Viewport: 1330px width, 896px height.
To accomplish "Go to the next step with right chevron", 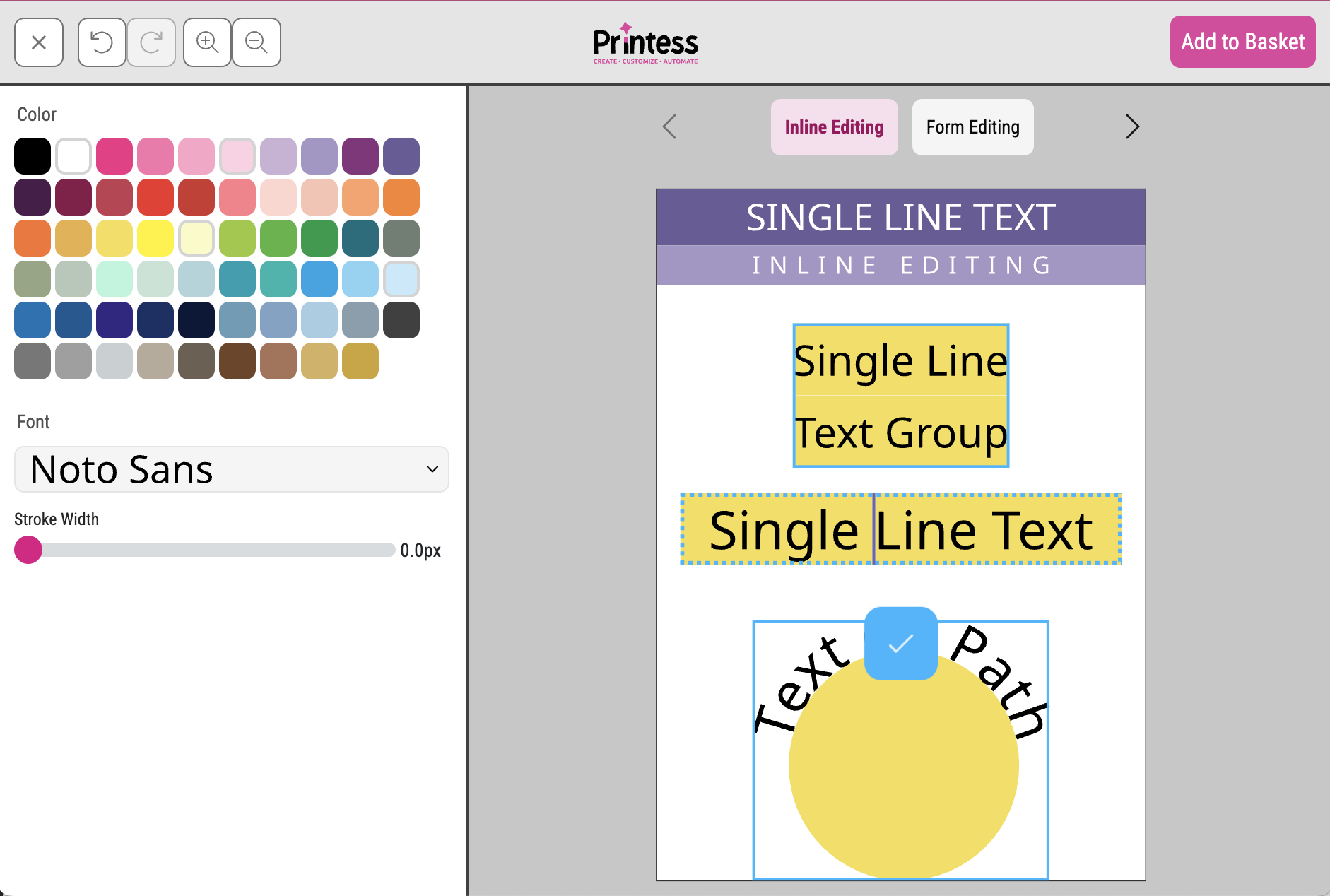I will [x=1132, y=127].
